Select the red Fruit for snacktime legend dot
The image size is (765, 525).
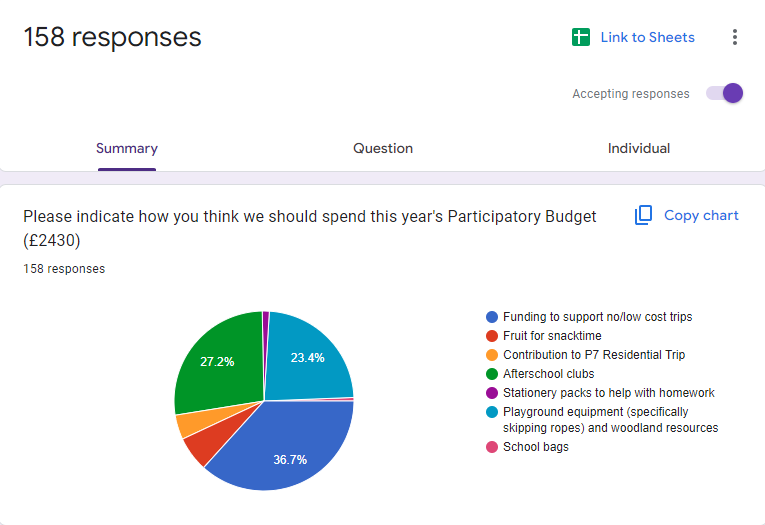pos(491,336)
